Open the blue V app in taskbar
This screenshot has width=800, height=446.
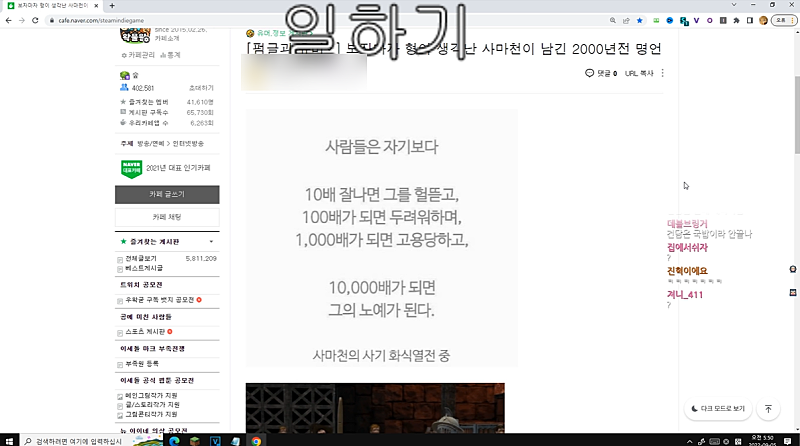pyautogui.click(x=215, y=441)
